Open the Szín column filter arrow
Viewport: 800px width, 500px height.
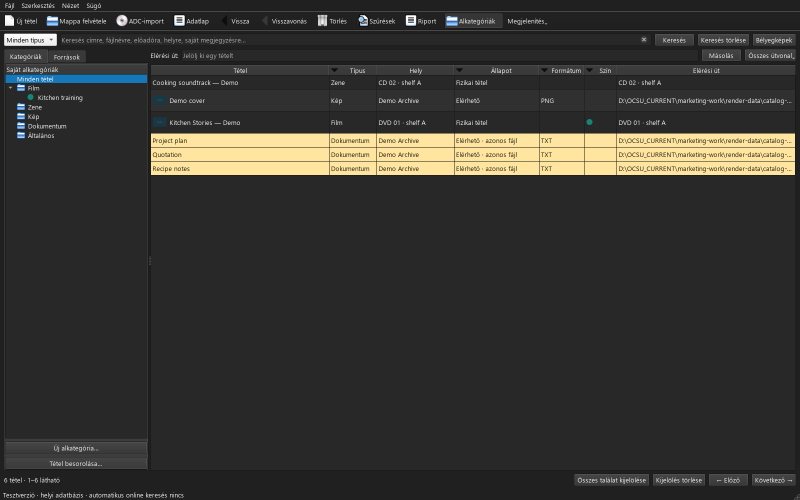(590, 70)
